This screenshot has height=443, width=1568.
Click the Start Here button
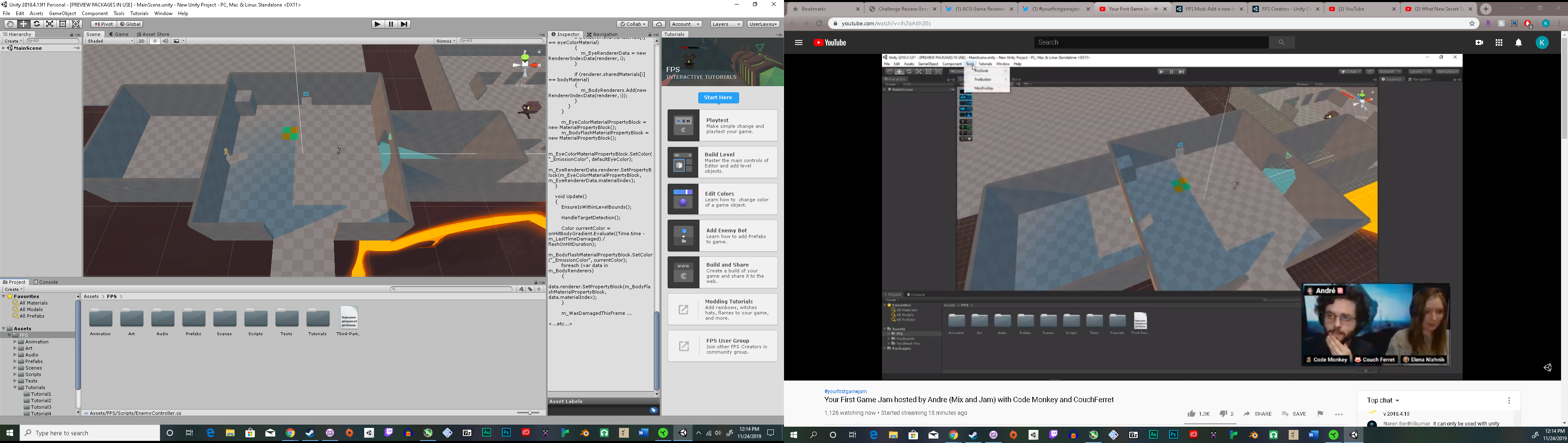(718, 97)
